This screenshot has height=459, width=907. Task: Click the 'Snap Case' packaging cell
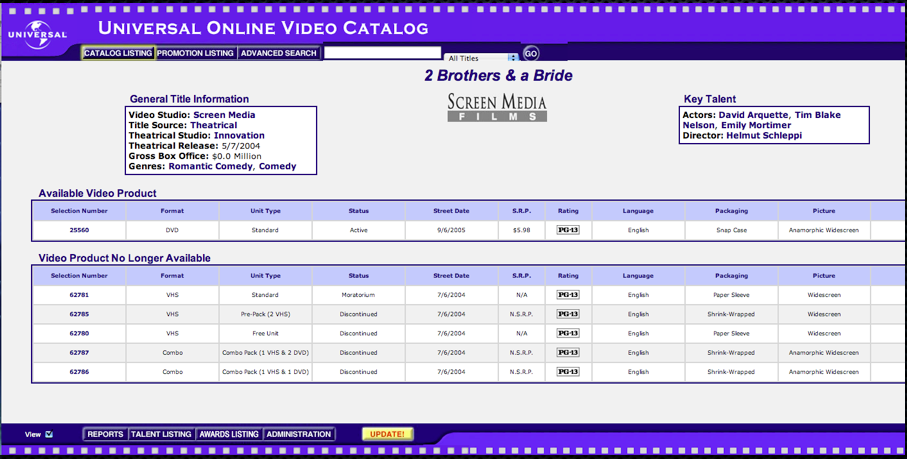(x=731, y=230)
